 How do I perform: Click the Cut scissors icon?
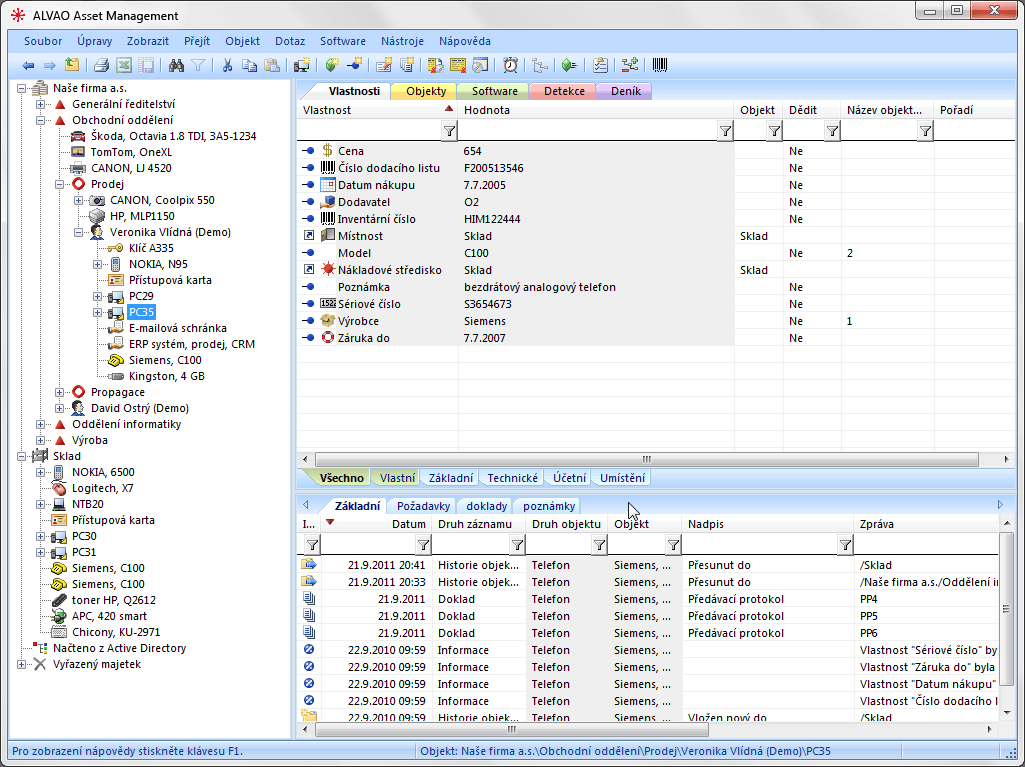pos(227,66)
